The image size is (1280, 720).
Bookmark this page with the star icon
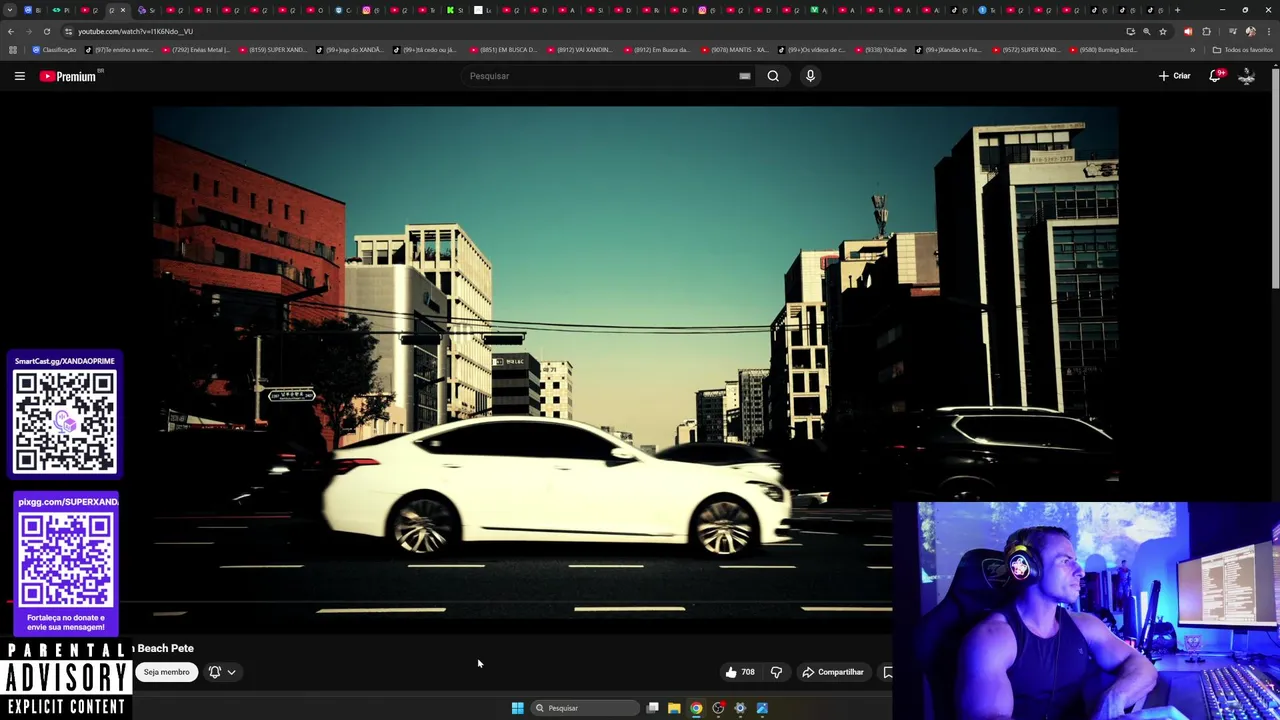tap(1163, 31)
